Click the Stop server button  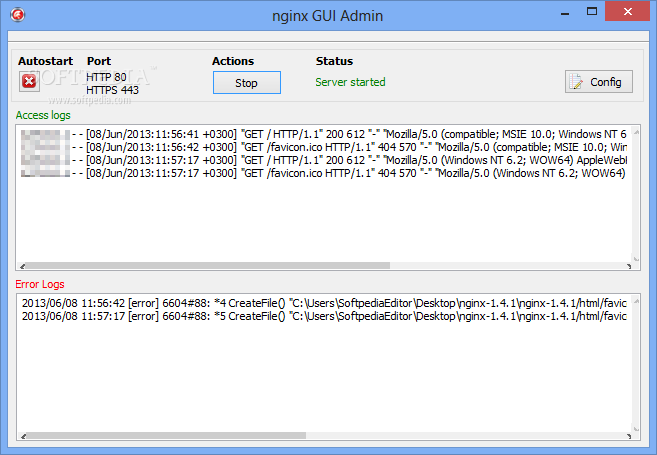click(x=246, y=83)
